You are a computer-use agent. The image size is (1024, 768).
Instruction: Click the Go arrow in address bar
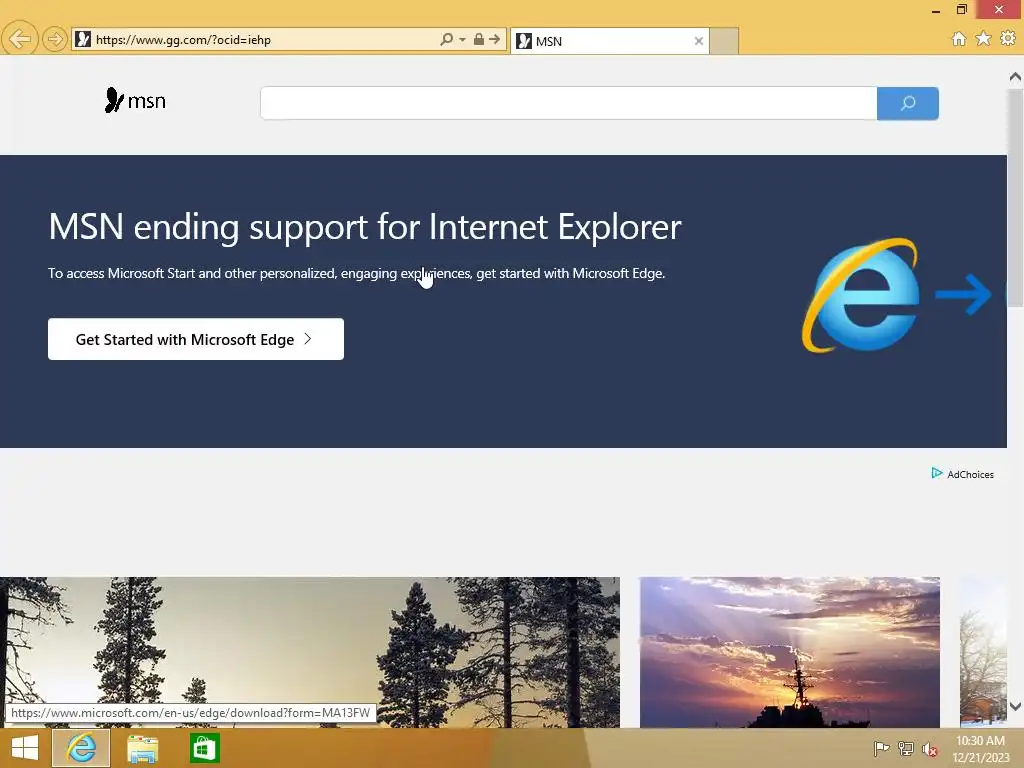click(495, 39)
